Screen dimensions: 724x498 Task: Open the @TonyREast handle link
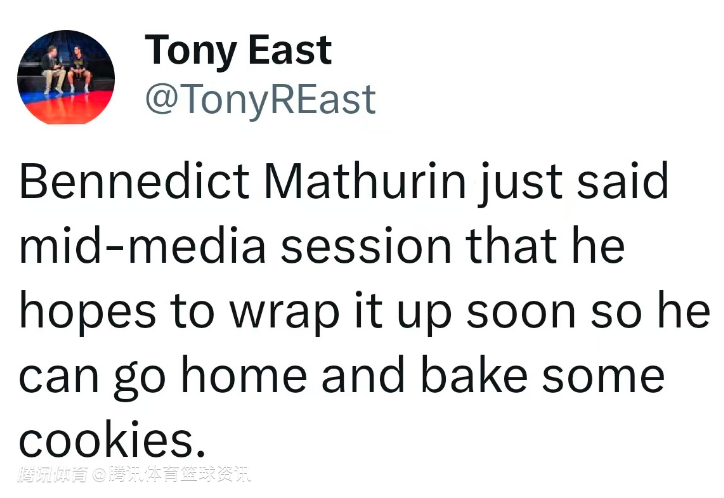point(260,99)
